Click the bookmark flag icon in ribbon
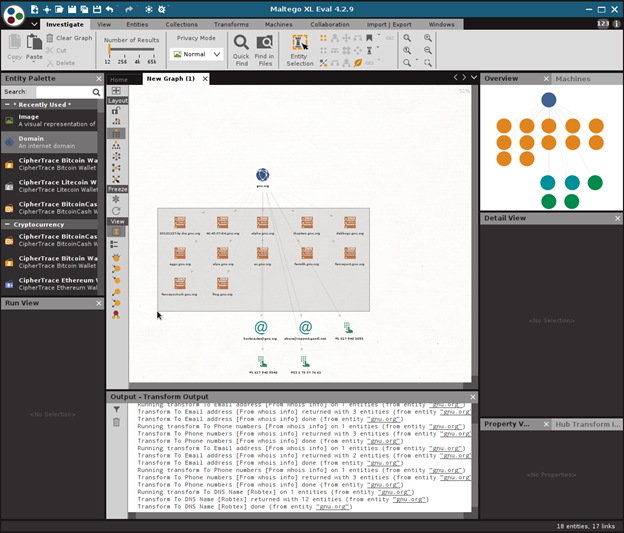The height and width of the screenshot is (533, 624). pos(369,38)
